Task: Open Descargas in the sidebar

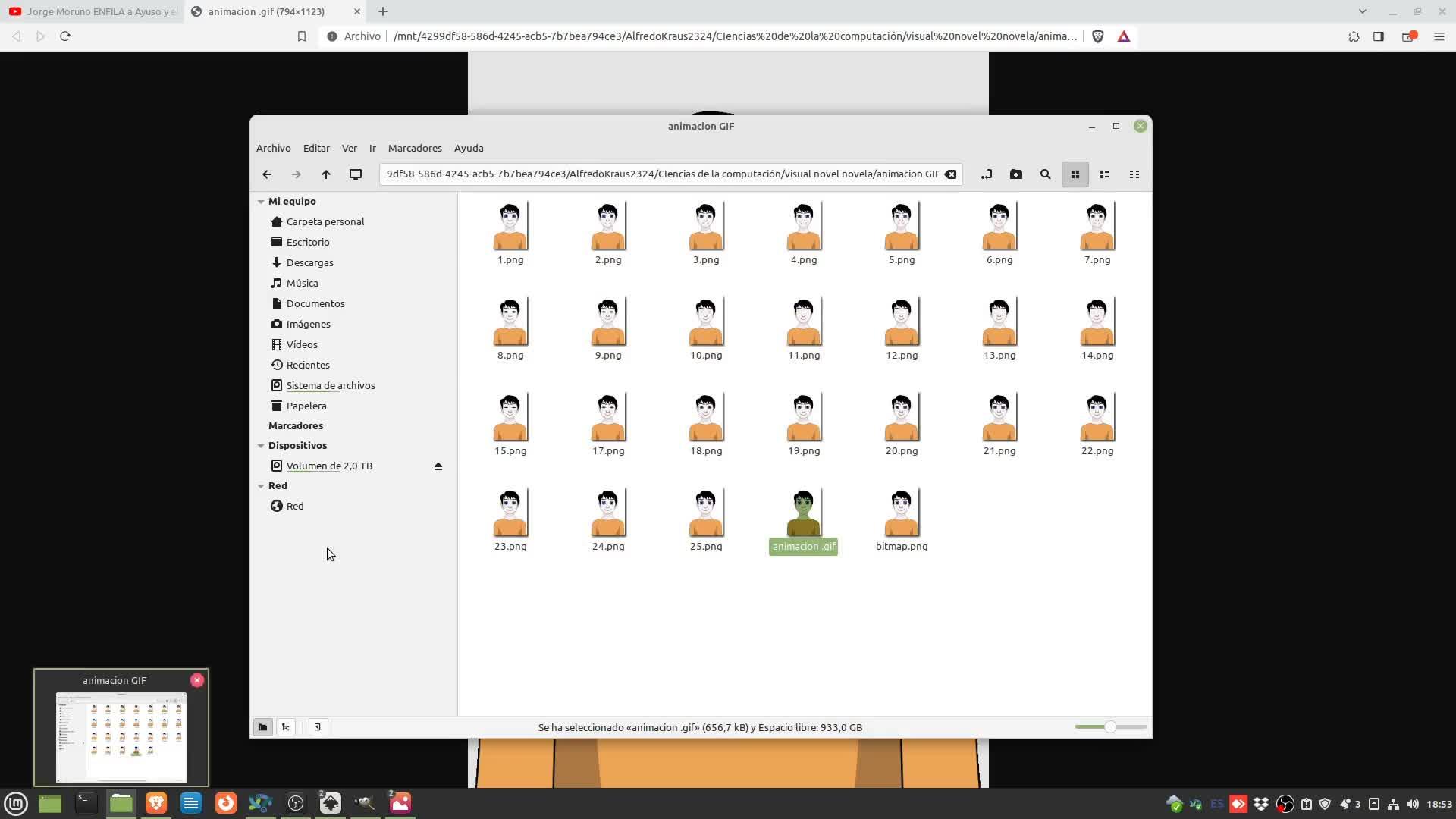Action: tap(309, 262)
